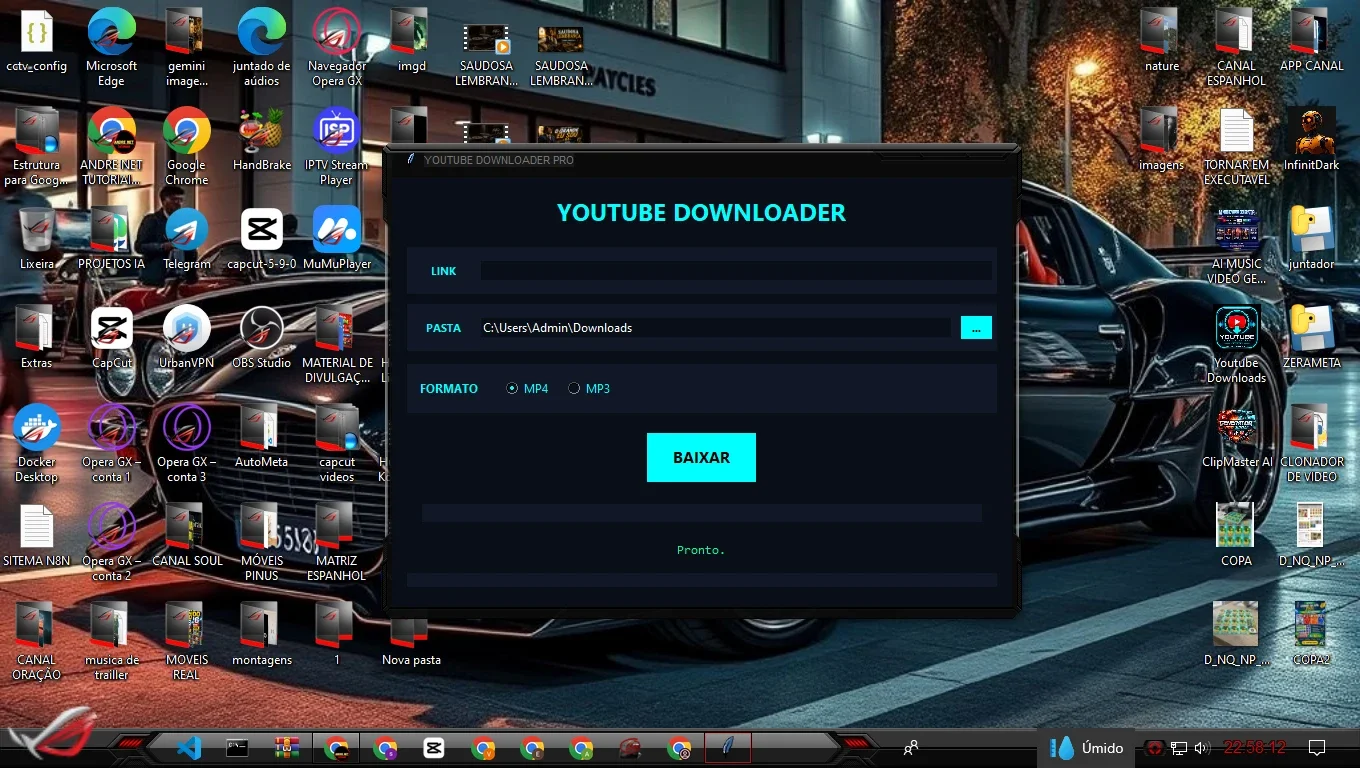1360x768 pixels.
Task: Click the 'Pronto.' status text
Action: pyautogui.click(x=701, y=550)
